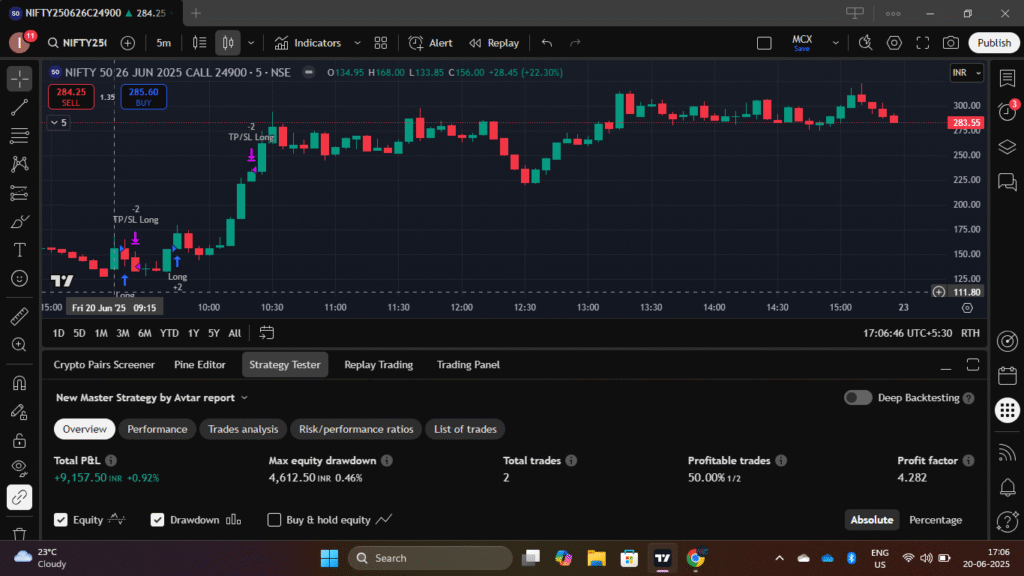
Task: Lock all drawing tools
Action: click(x=20, y=440)
